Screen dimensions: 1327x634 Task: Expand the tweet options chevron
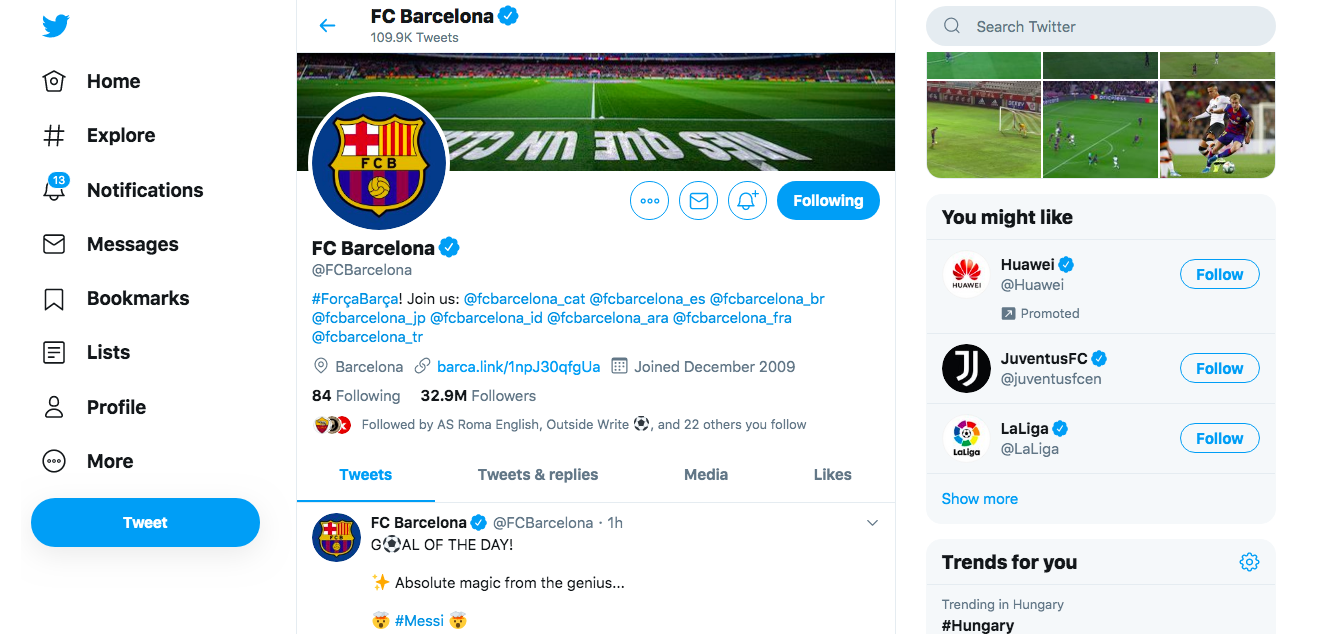pos(872,523)
